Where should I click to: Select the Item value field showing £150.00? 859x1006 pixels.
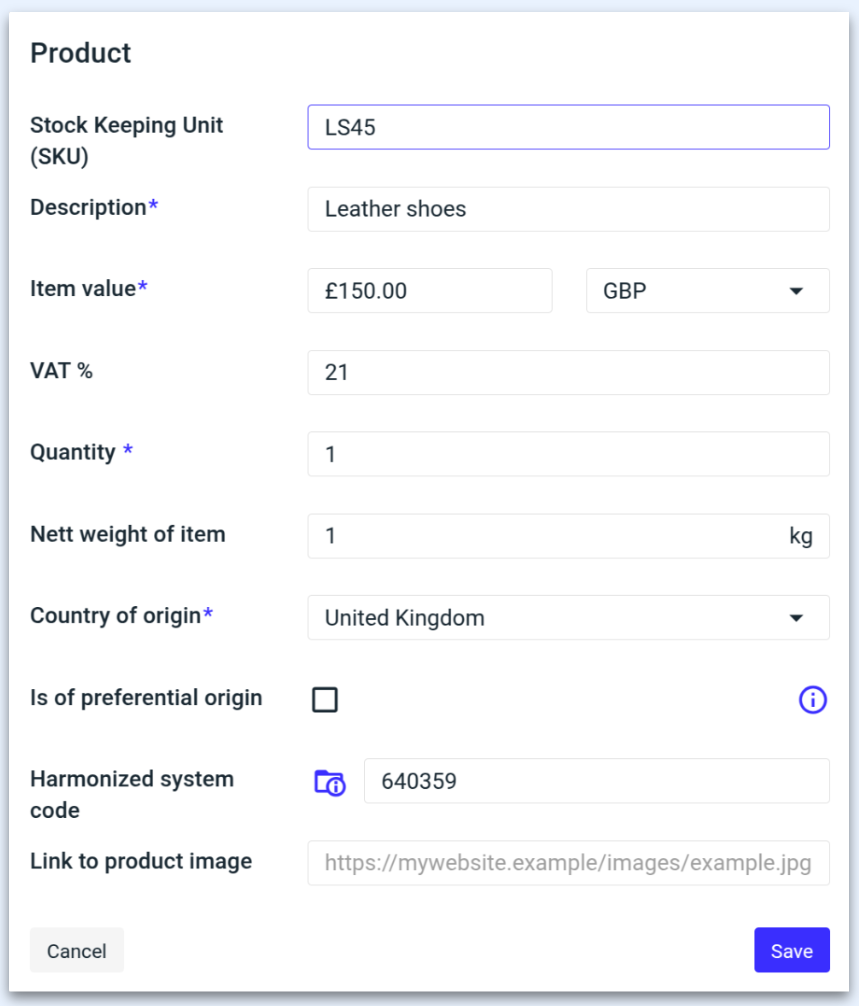(430, 291)
